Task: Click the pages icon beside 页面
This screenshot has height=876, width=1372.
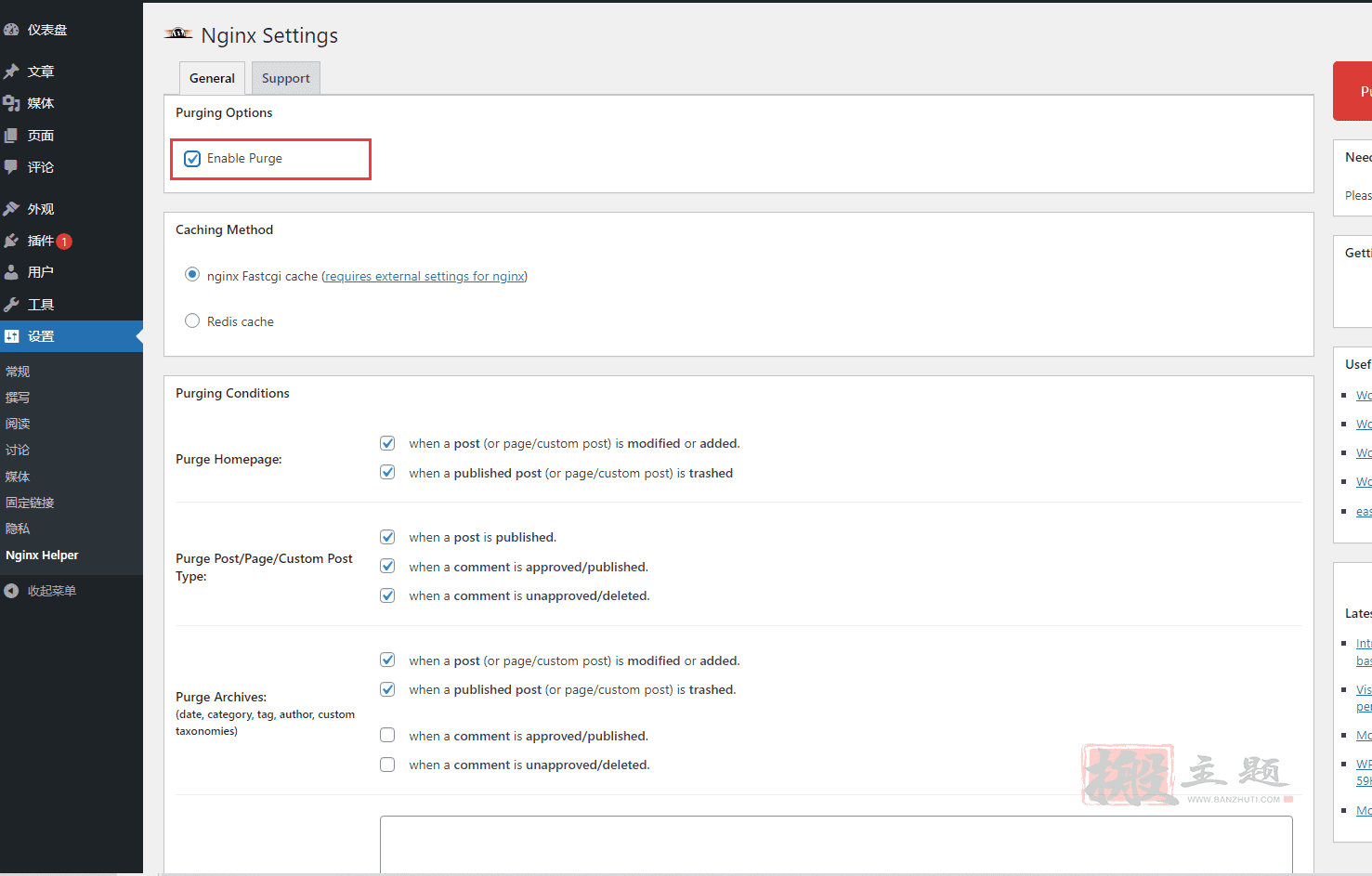Action: tap(11, 136)
